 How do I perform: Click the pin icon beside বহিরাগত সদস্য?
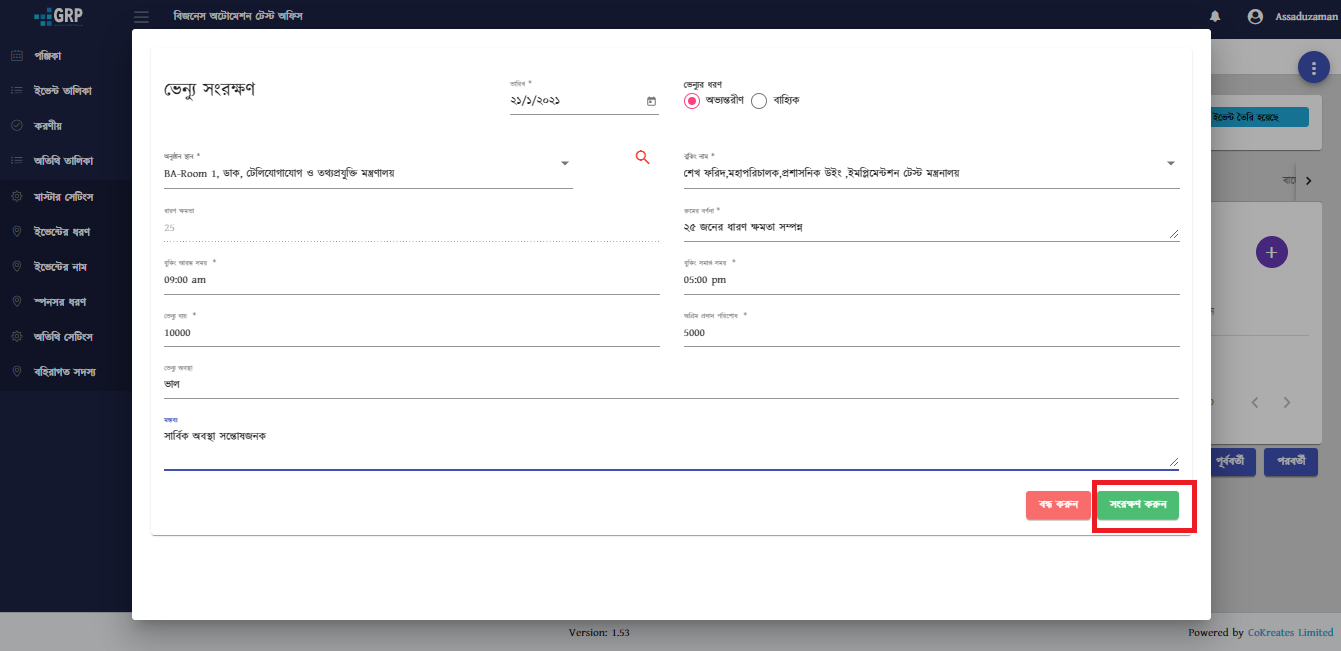17,372
